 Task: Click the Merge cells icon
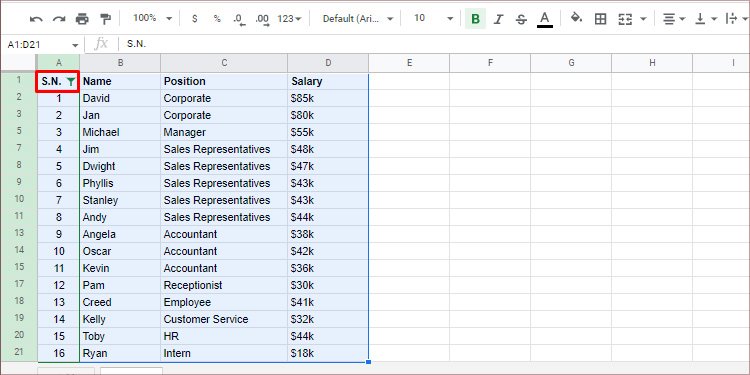click(x=625, y=19)
